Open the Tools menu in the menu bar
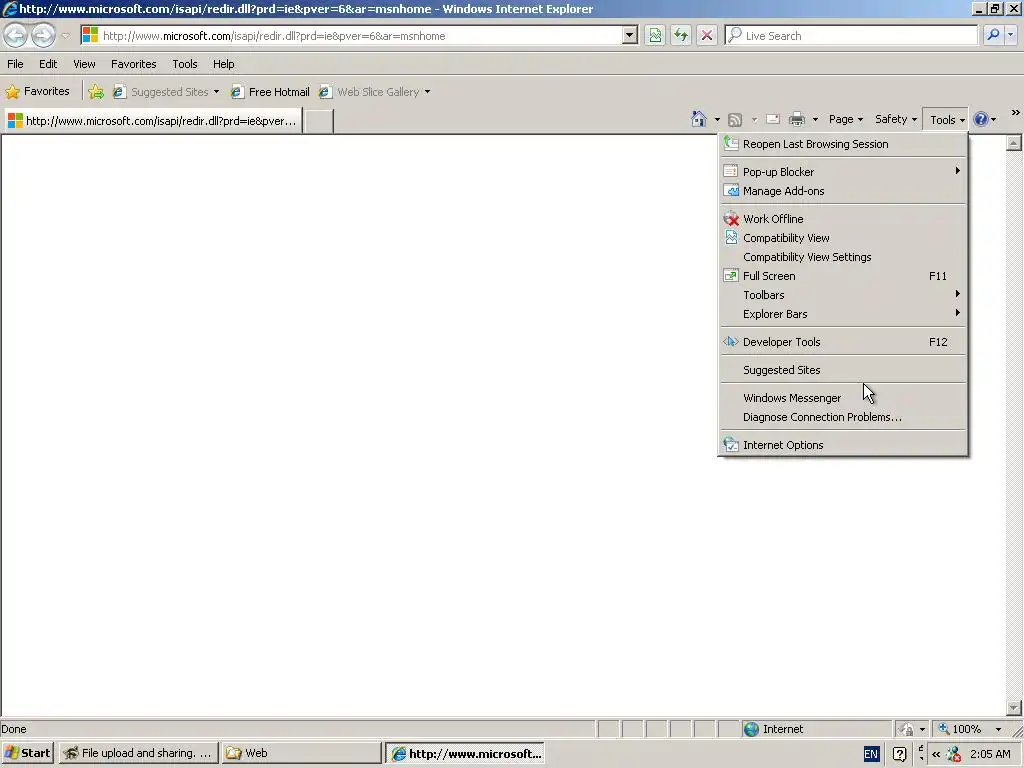1024x768 pixels. coord(185,64)
